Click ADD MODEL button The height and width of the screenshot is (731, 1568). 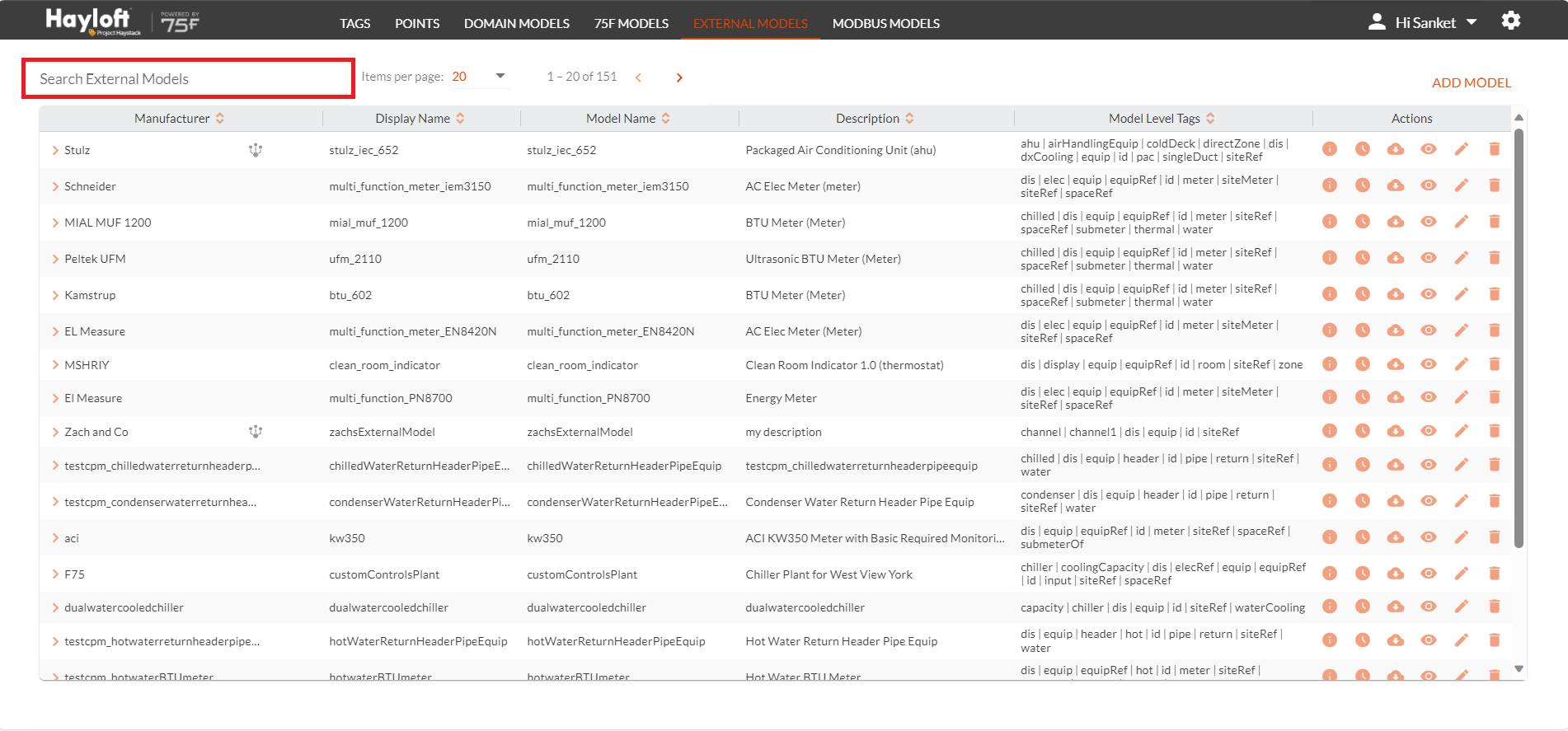pos(1471,82)
